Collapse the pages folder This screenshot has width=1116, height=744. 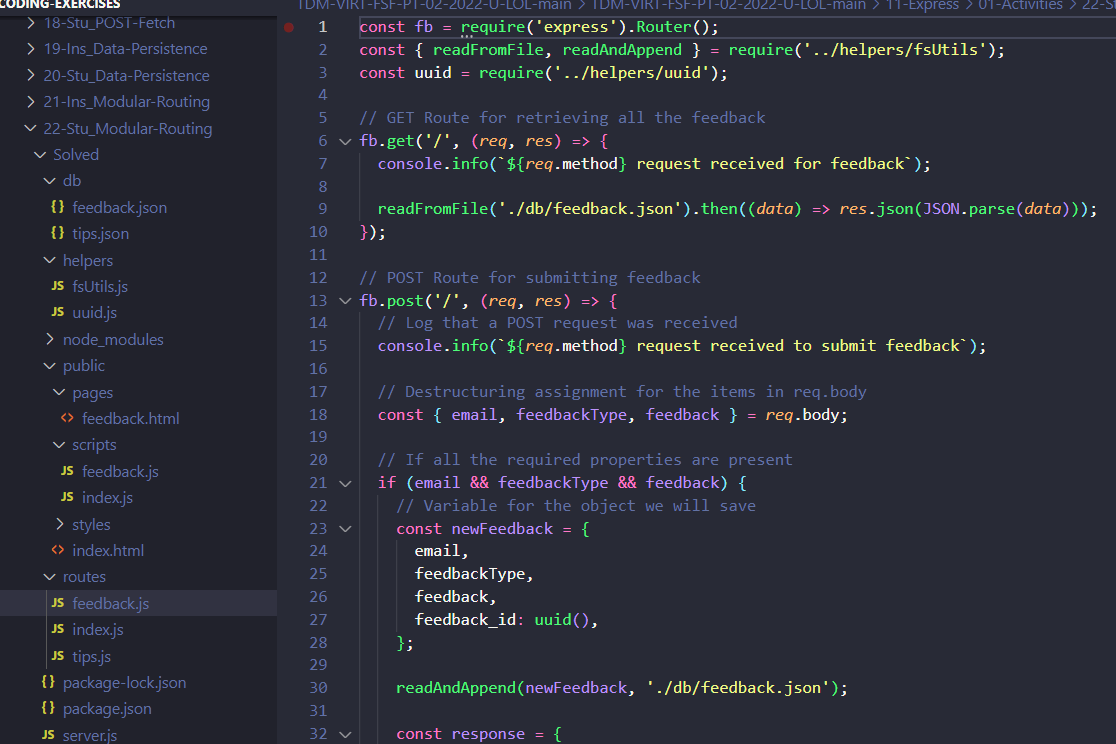point(59,392)
